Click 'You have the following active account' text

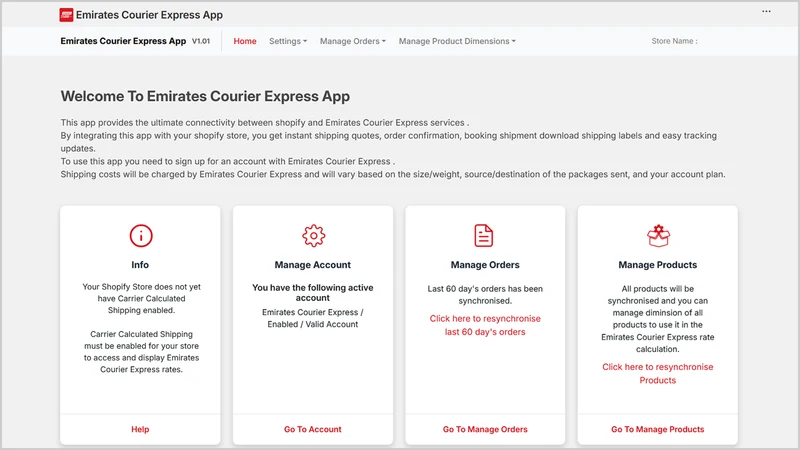click(313, 293)
